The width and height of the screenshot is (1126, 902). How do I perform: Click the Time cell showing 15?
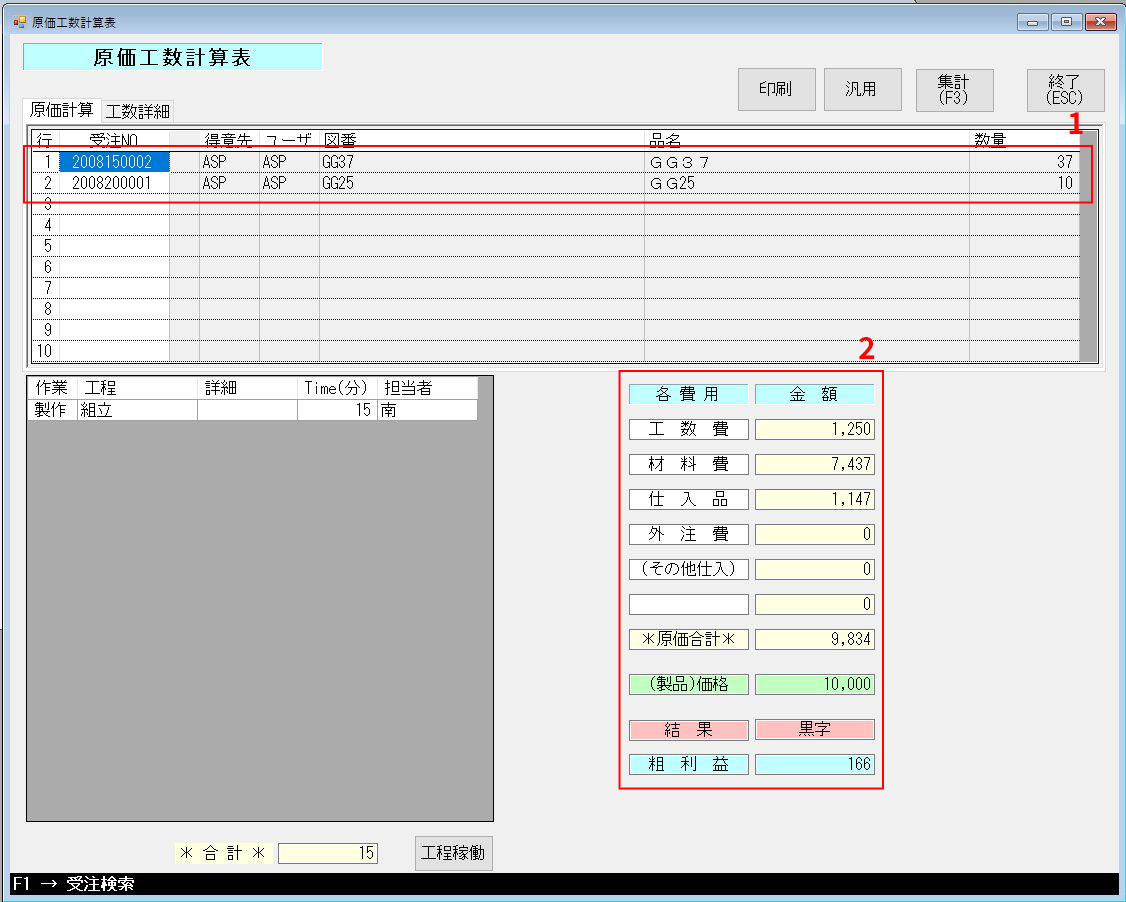click(x=337, y=409)
